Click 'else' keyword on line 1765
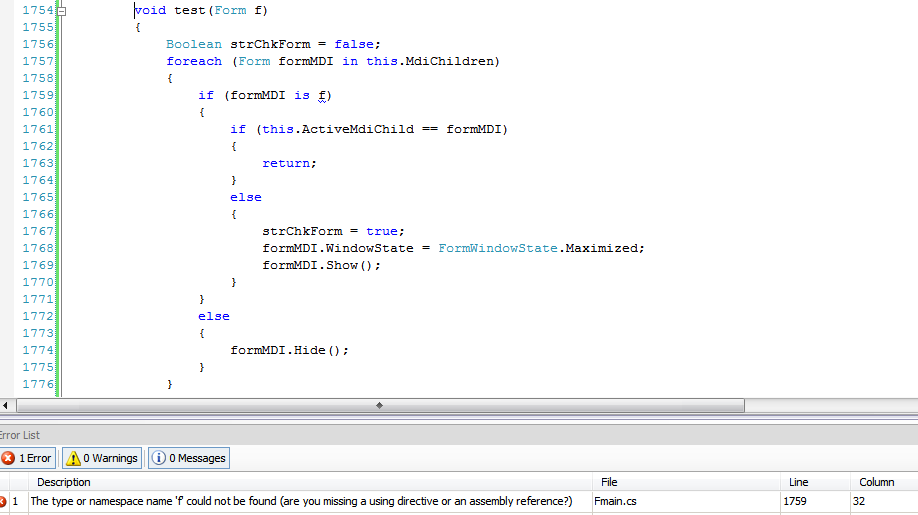918x515 pixels. (246, 197)
